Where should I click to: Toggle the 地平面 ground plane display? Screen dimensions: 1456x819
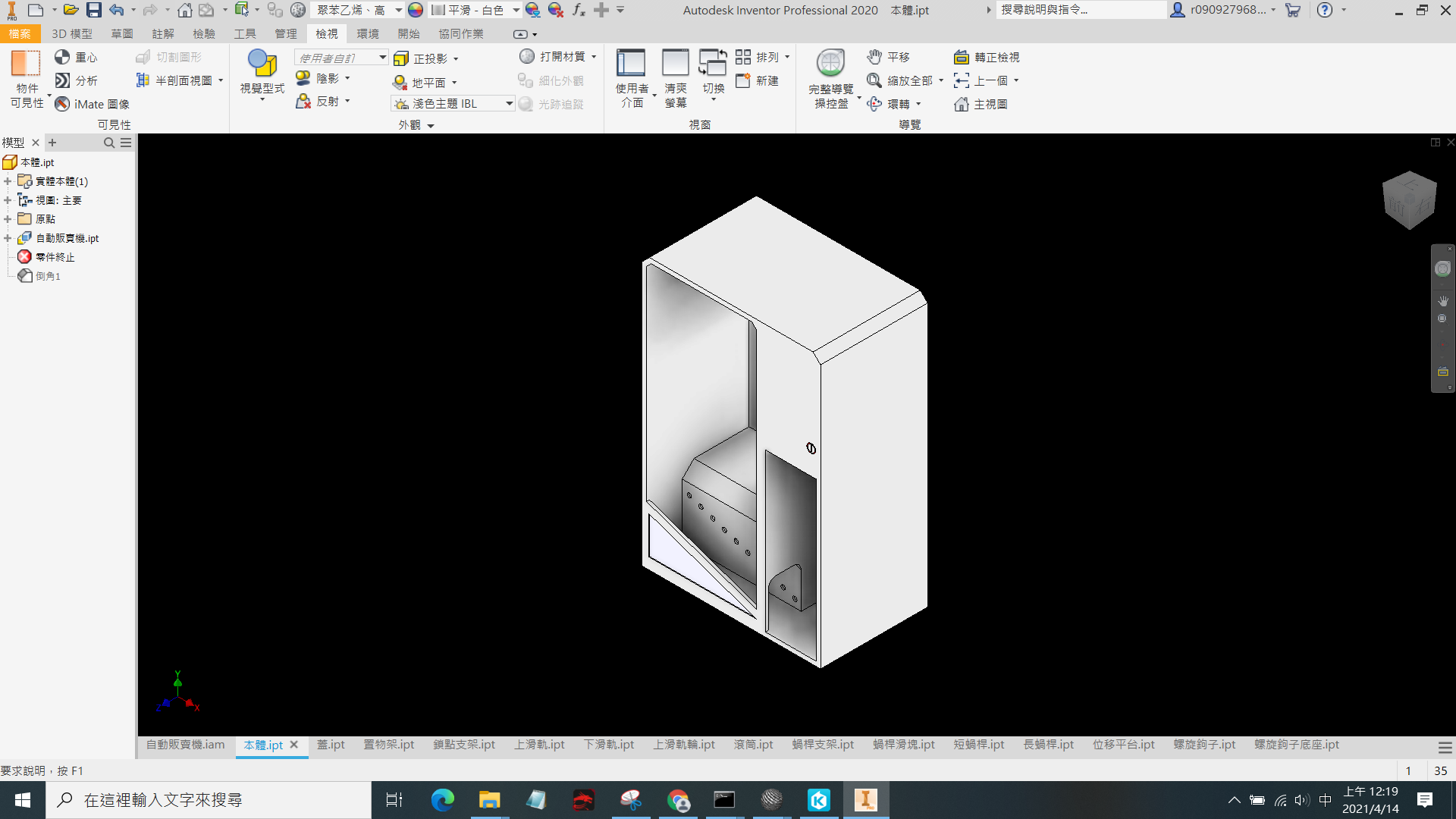(x=425, y=83)
